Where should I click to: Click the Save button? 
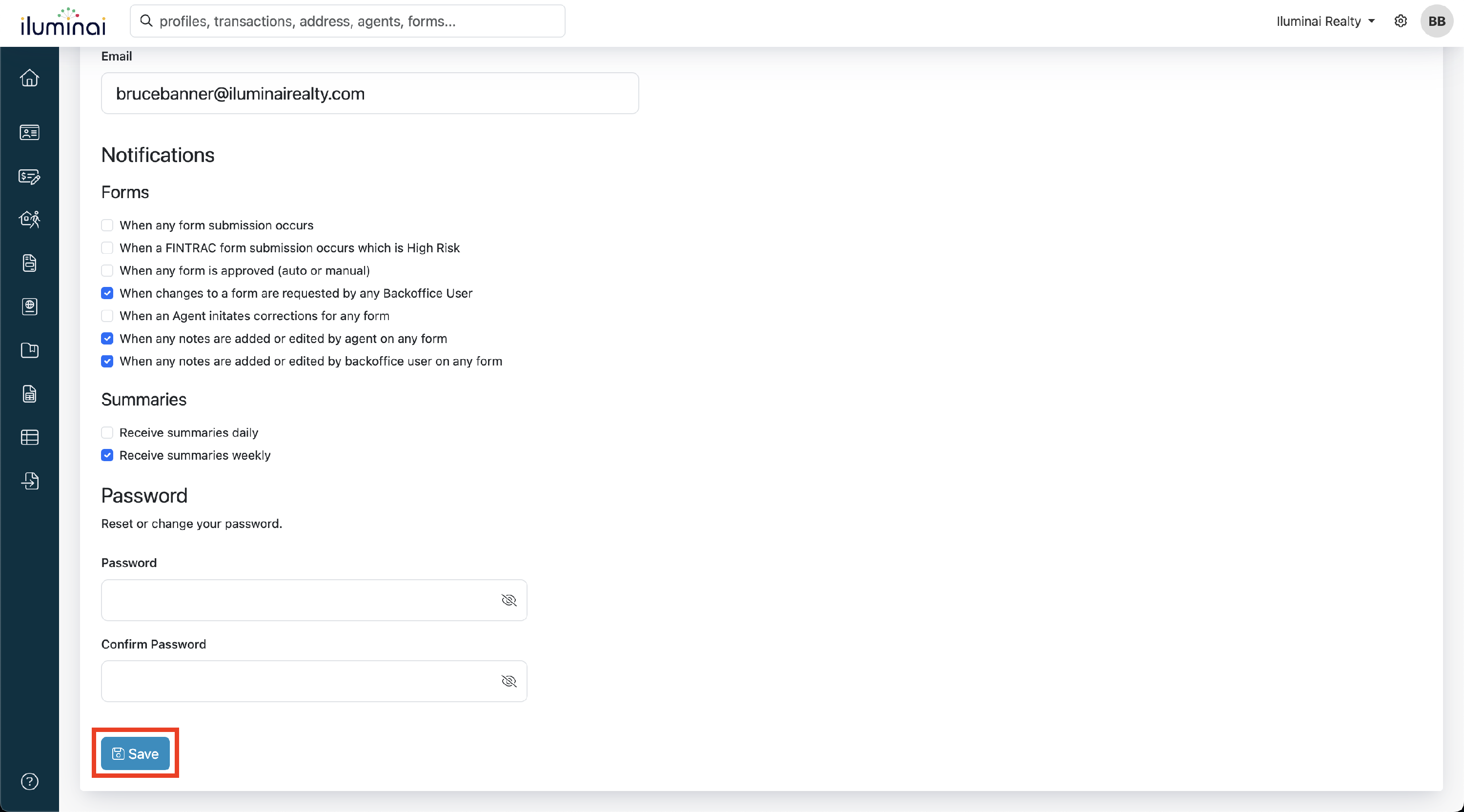tap(135, 753)
